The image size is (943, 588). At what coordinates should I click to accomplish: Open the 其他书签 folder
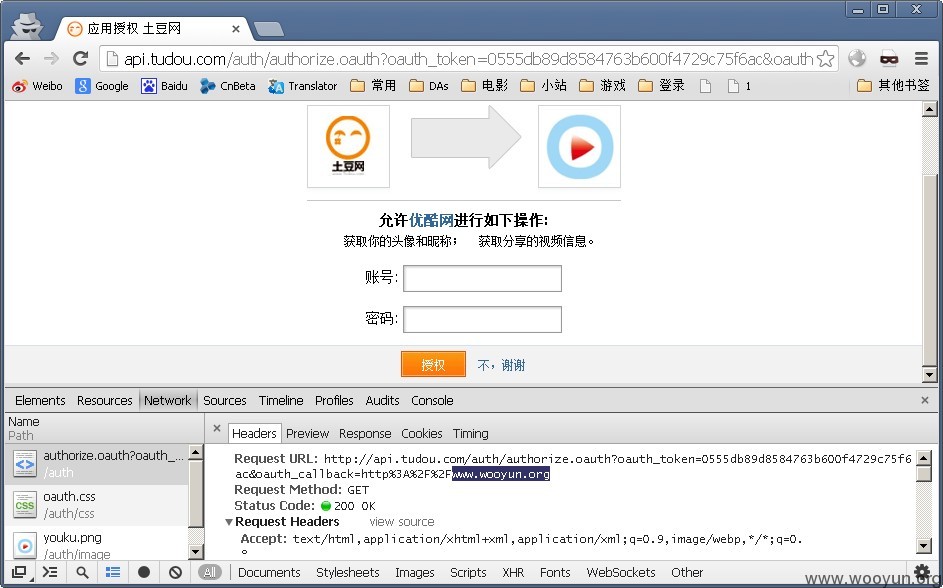(893, 86)
